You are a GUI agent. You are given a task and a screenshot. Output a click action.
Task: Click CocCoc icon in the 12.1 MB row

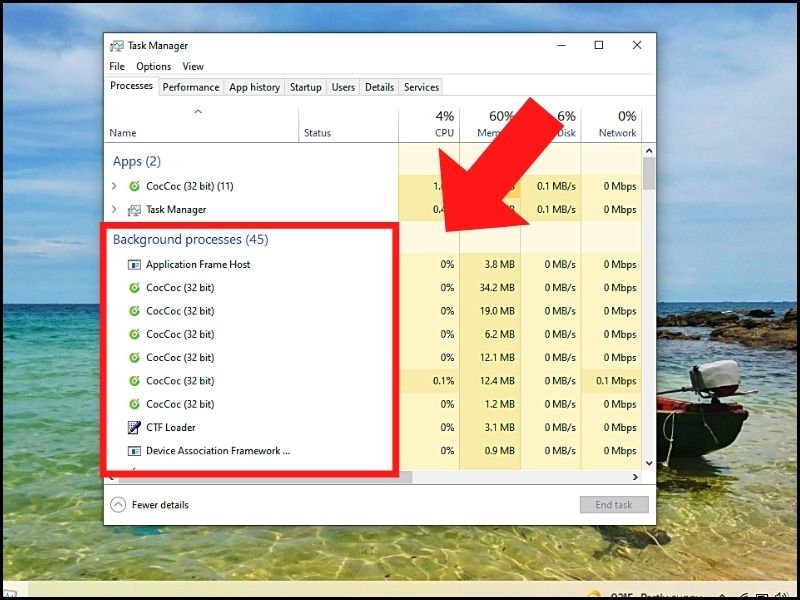tap(134, 358)
